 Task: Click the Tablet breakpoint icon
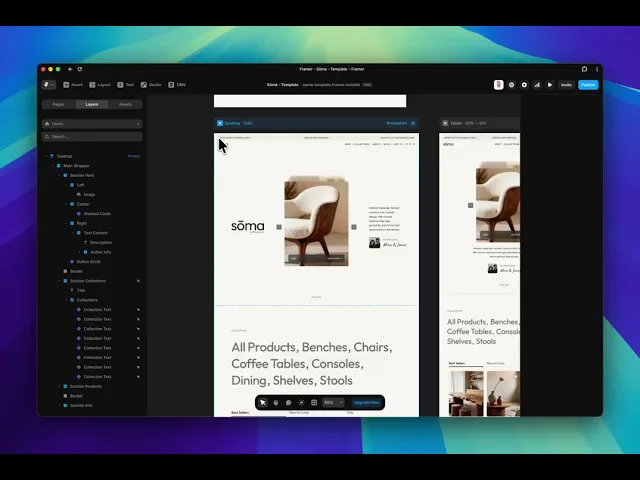445,123
